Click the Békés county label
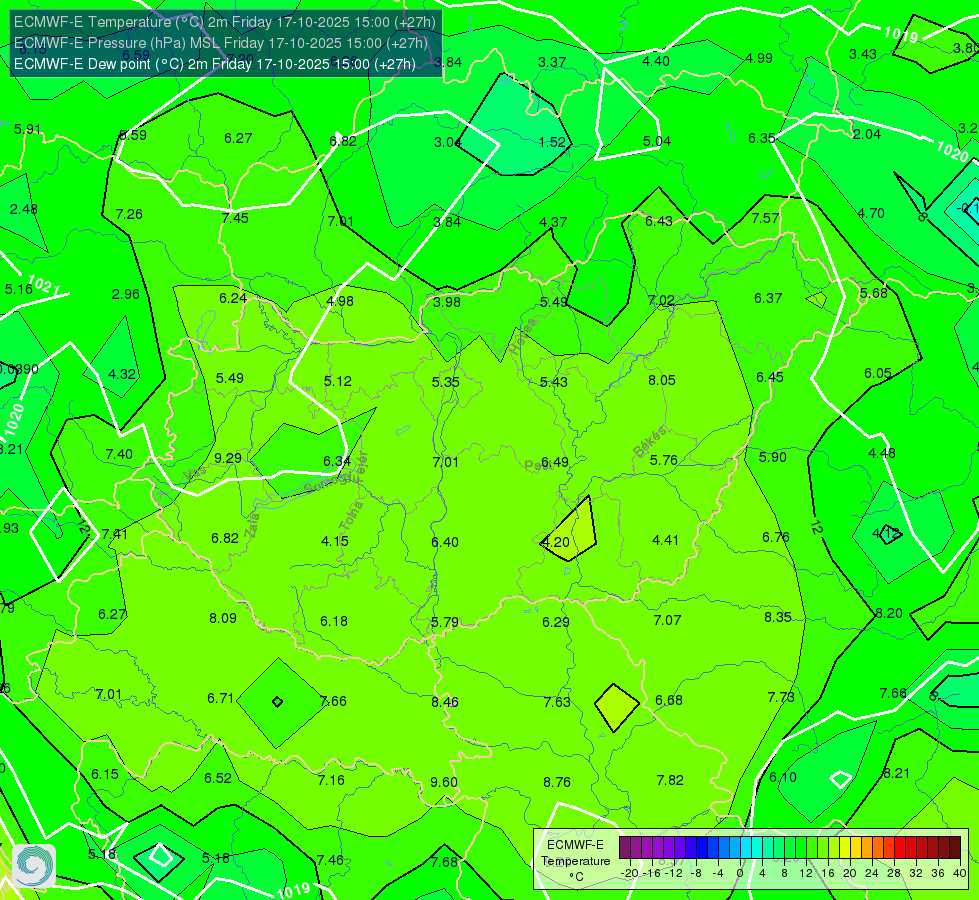979x900 pixels. pos(650,442)
